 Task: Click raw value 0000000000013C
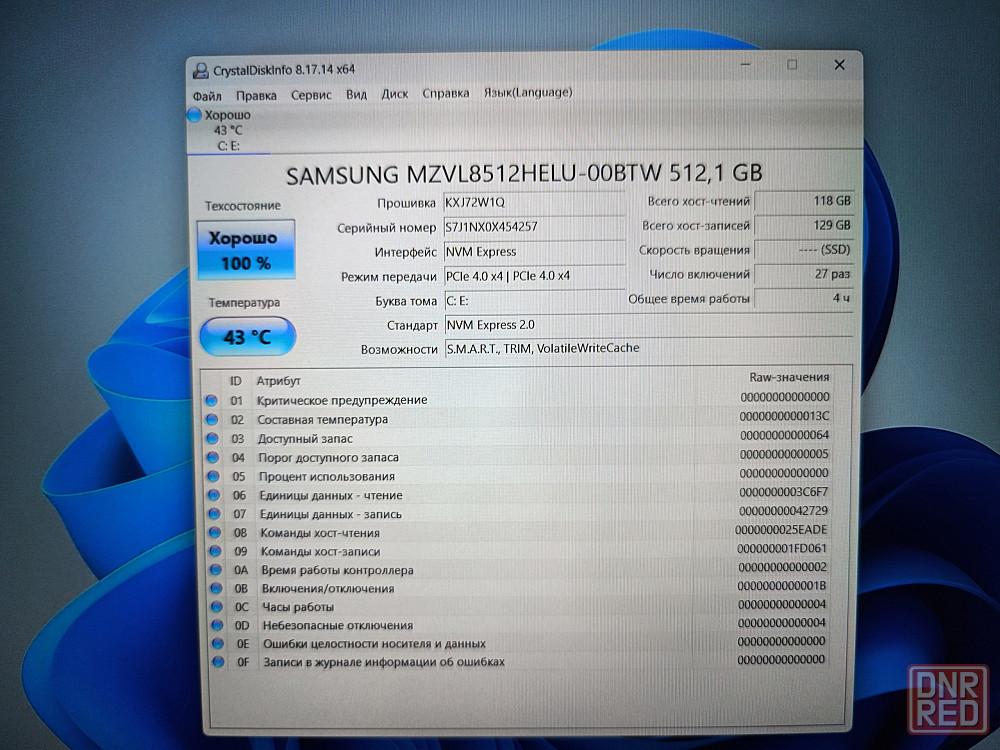(784, 416)
